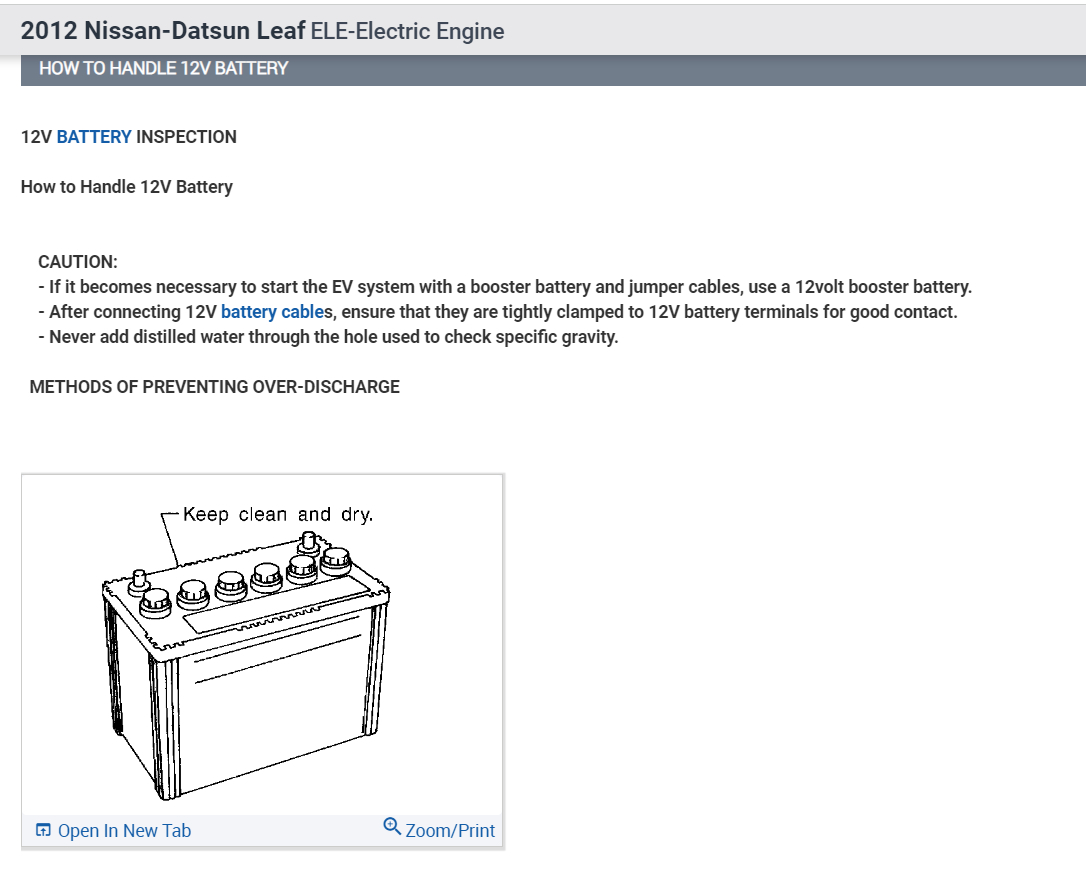This screenshot has width=1086, height=883.
Task: Follow the 'battery cable' hyperlink
Action: 272,312
